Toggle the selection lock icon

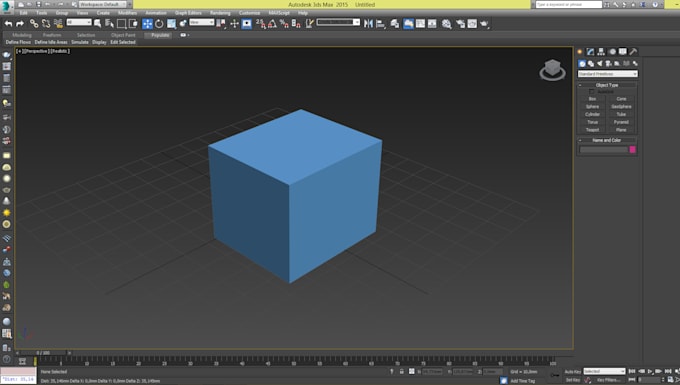click(x=402, y=372)
